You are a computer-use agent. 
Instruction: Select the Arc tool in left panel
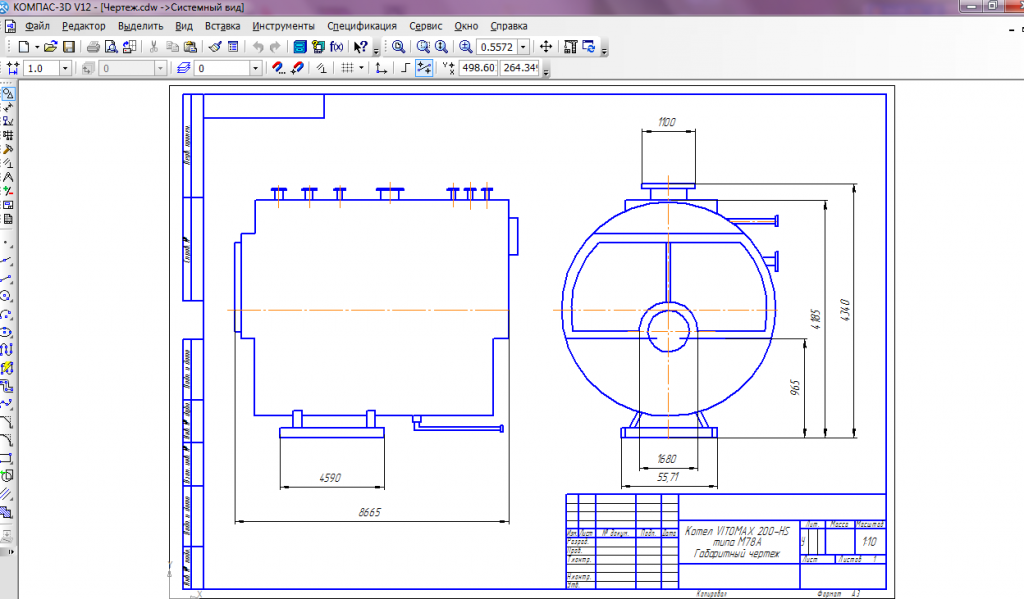(7, 314)
